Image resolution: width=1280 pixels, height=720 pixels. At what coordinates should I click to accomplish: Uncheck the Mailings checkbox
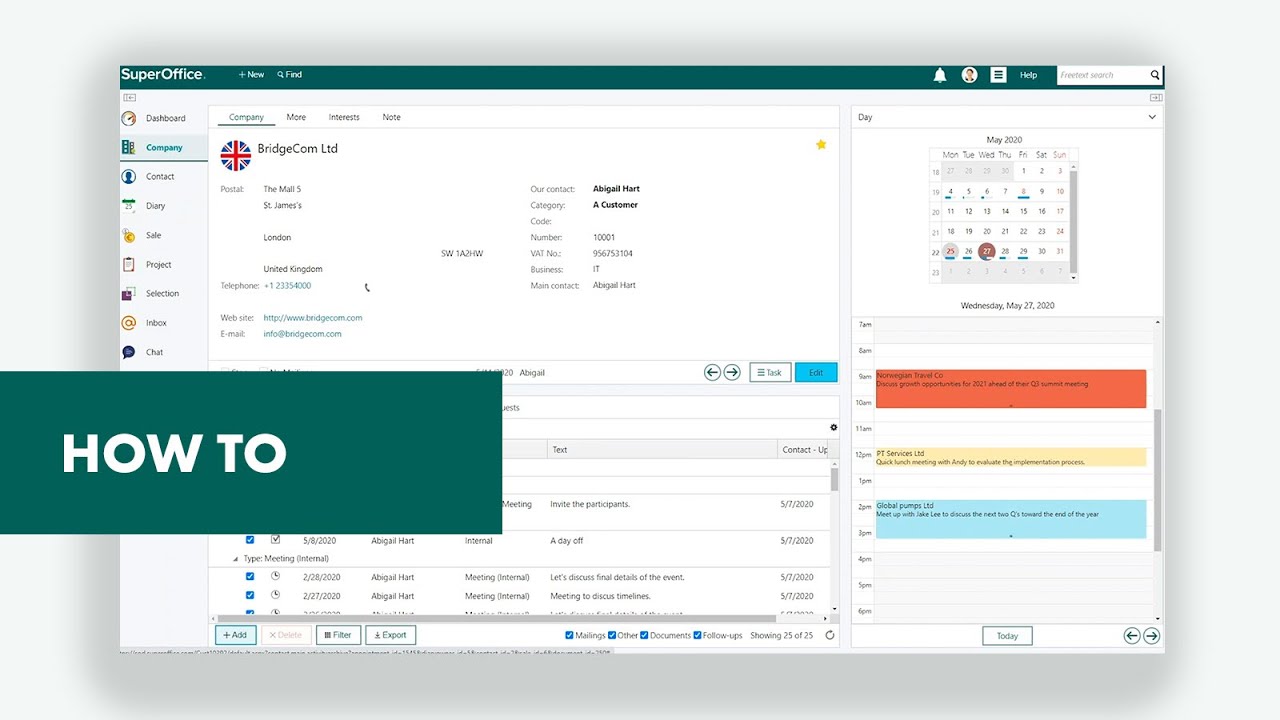pos(570,635)
